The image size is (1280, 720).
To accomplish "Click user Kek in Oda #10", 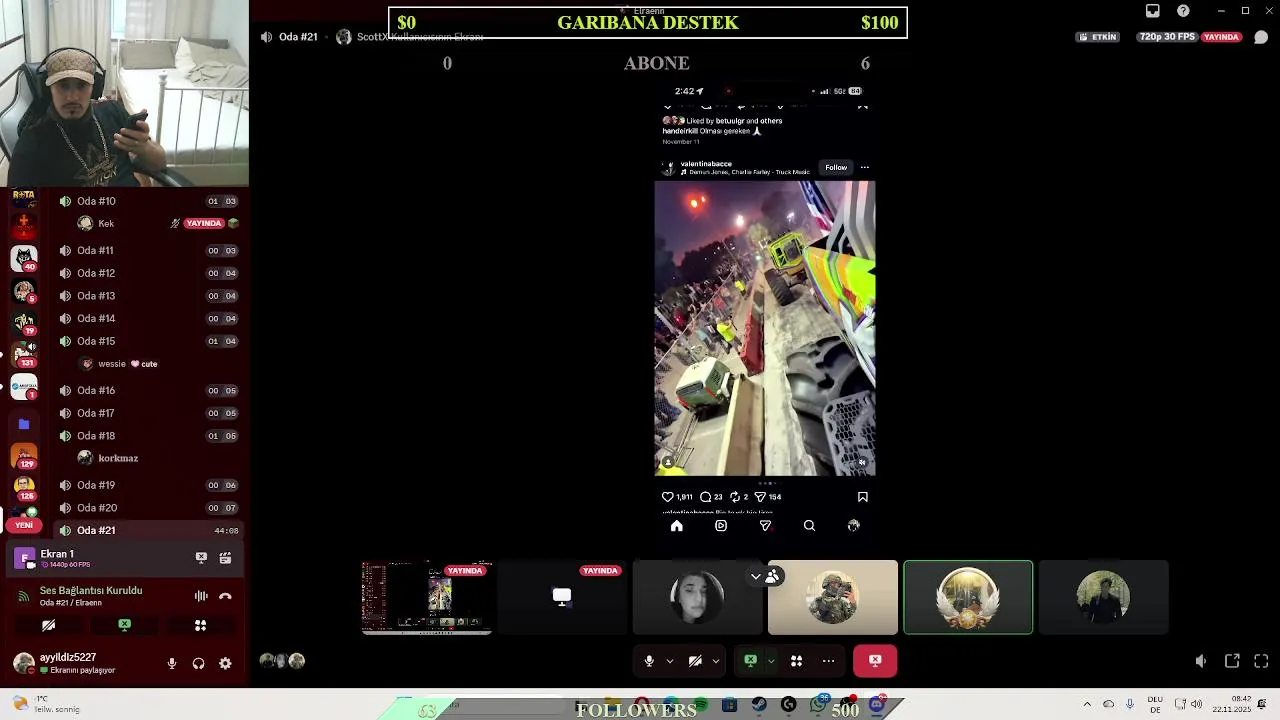I will tap(106, 223).
